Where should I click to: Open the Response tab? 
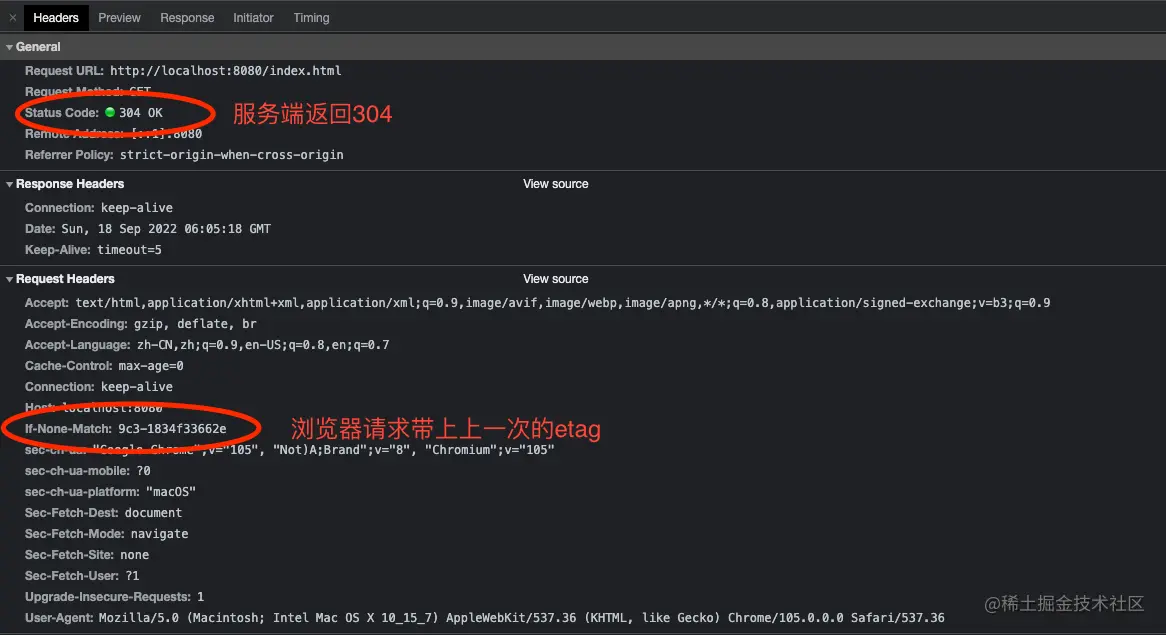[x=187, y=18]
